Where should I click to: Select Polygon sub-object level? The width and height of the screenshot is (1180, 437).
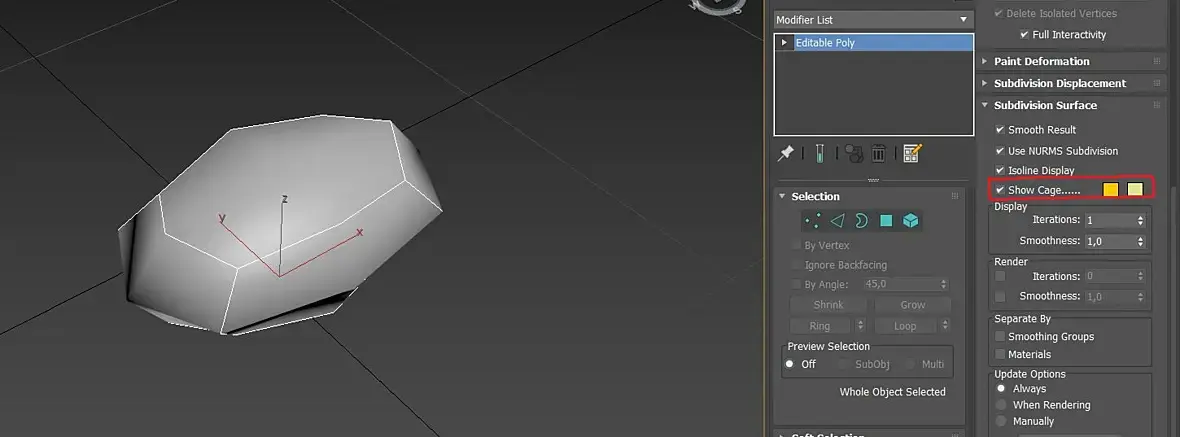[887, 220]
